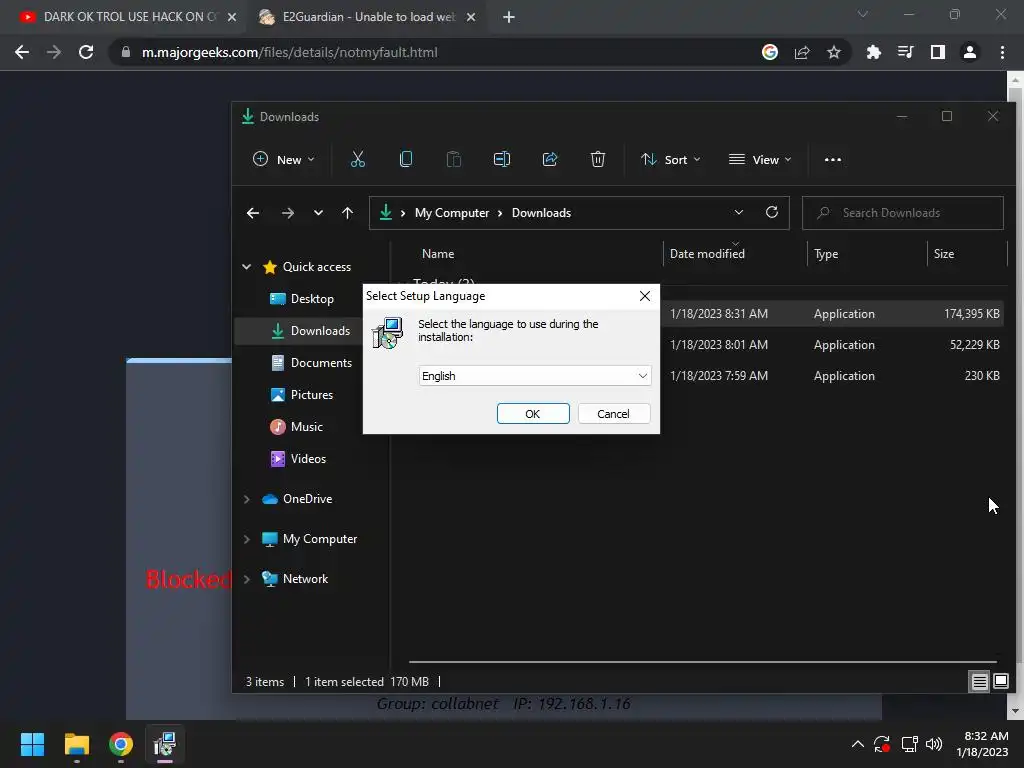The height and width of the screenshot is (768, 1024).
Task: Toggle Chrome side panel icon
Action: [x=938, y=52]
